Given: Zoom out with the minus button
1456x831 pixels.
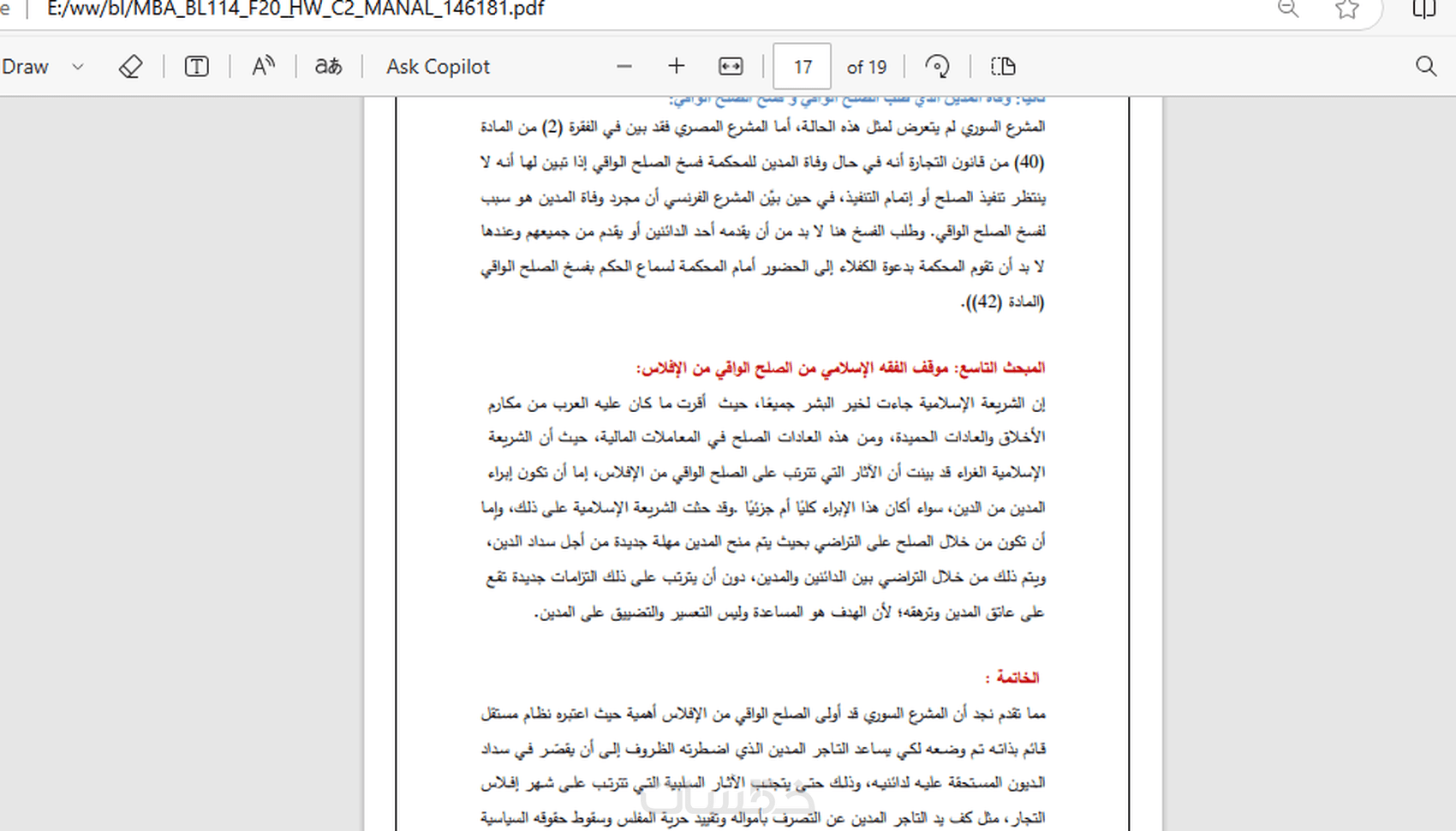Looking at the screenshot, I should (x=624, y=67).
